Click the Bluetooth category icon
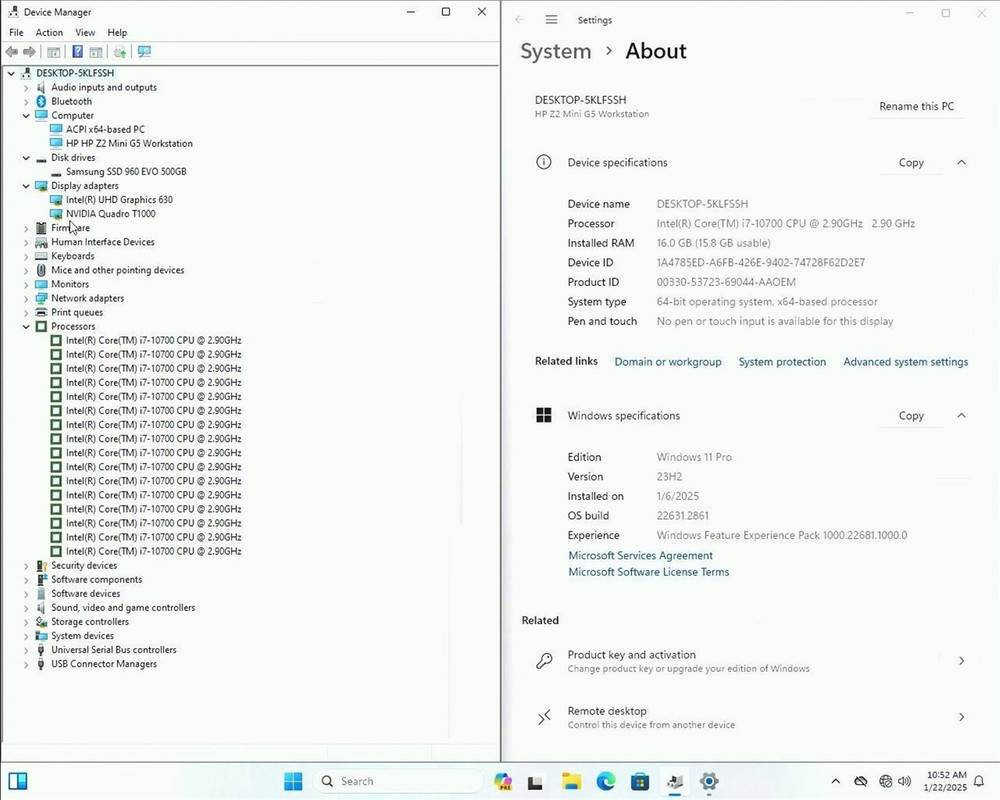Image resolution: width=1000 pixels, height=800 pixels. coord(41,101)
